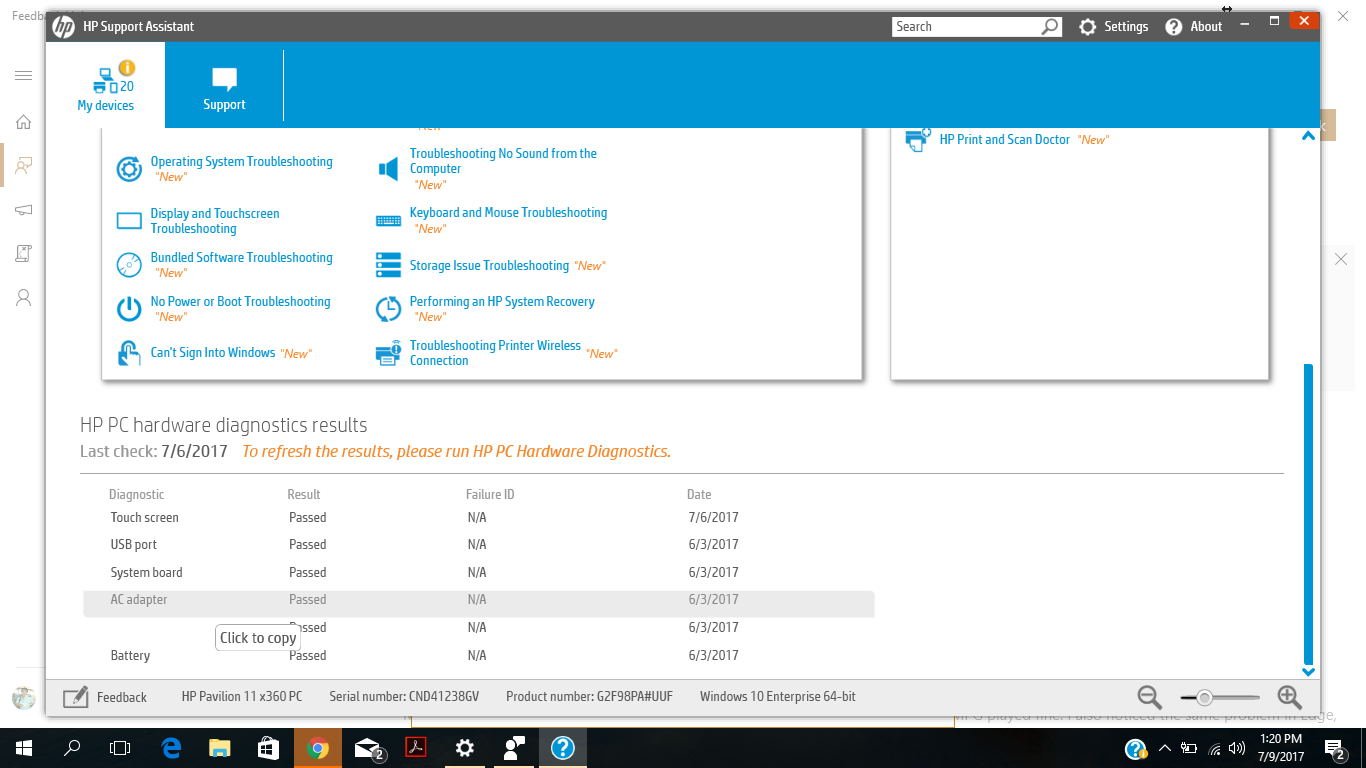Click the About question mark icon
1366x768 pixels.
(x=1172, y=26)
